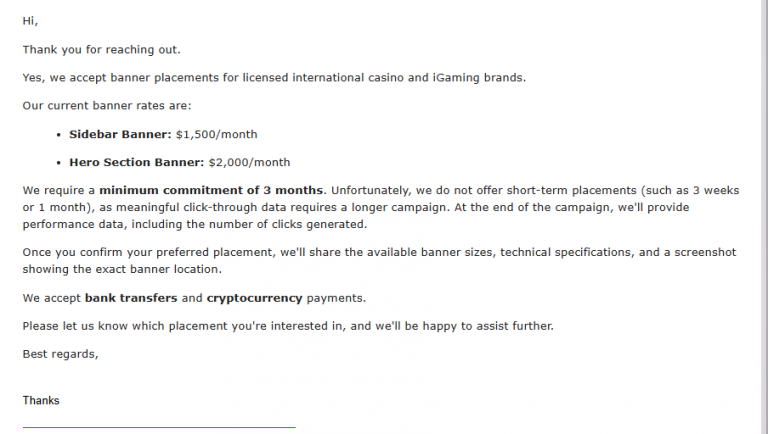Click the 'Best regards,' closing line

[60, 354]
